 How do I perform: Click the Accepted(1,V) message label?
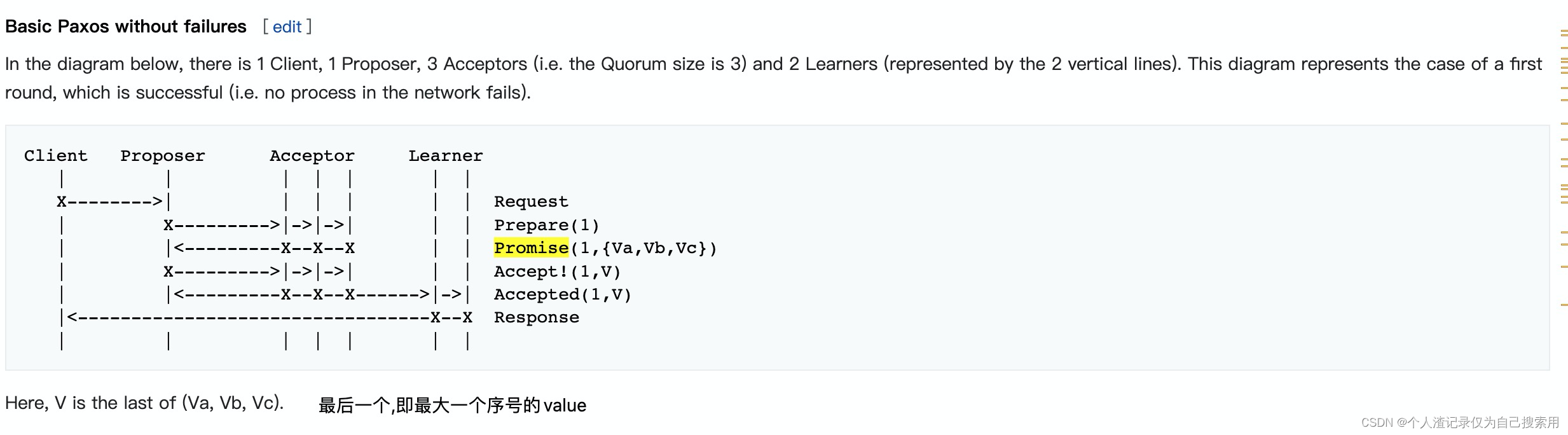coord(563,294)
